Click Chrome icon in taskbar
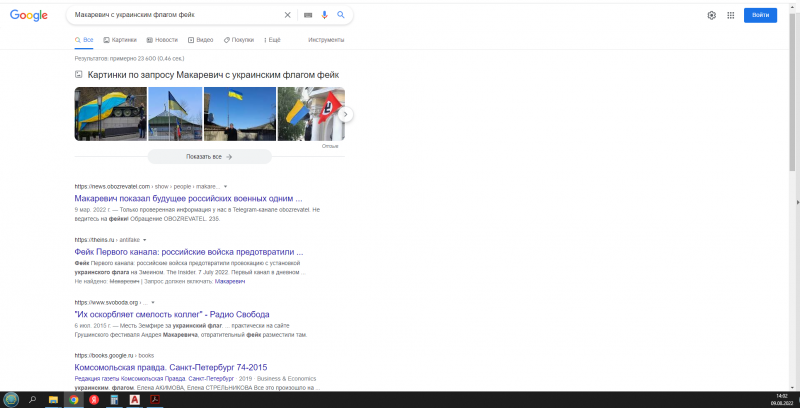 coord(73,400)
